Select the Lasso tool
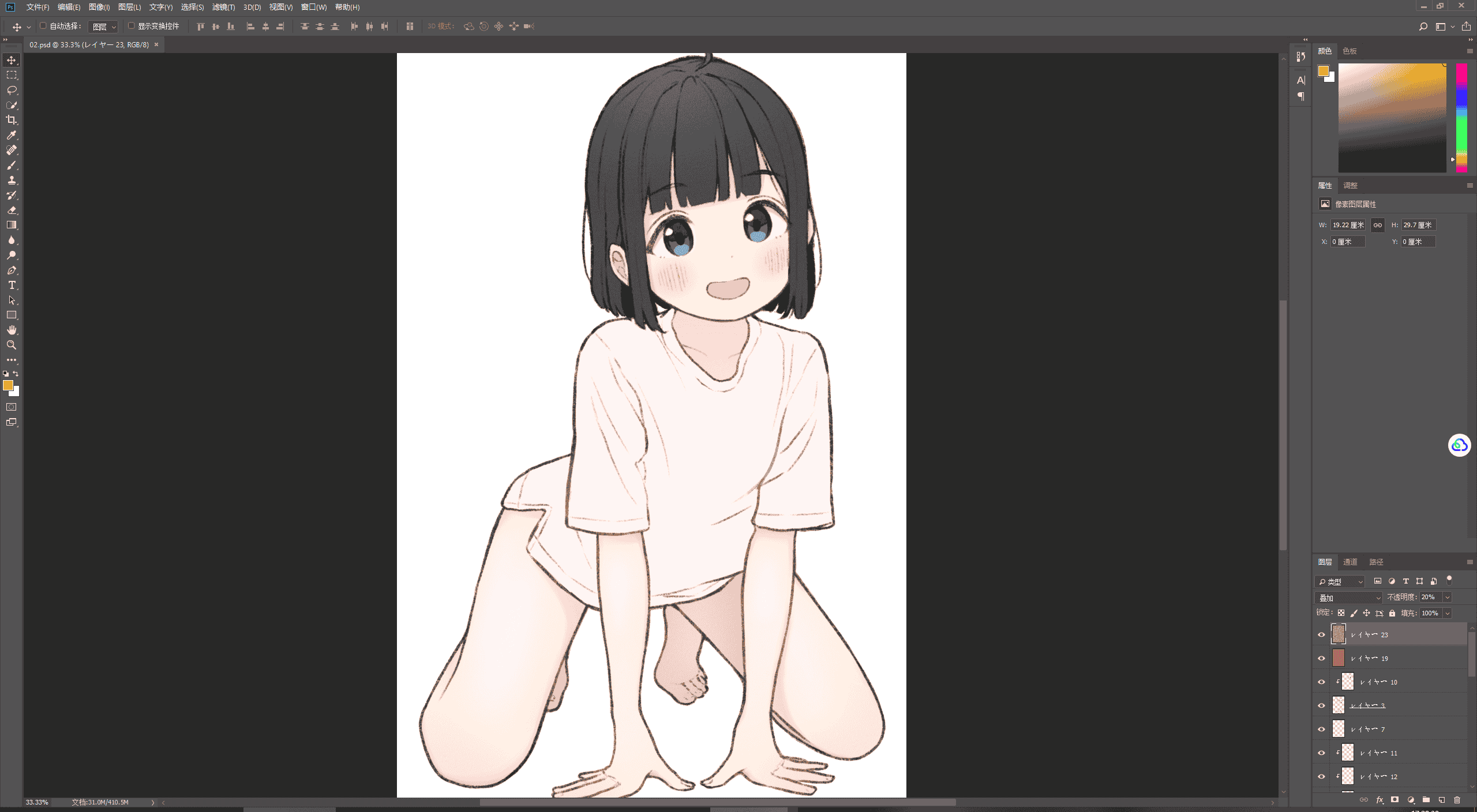Screen dimensions: 1477x812 tap(12, 90)
